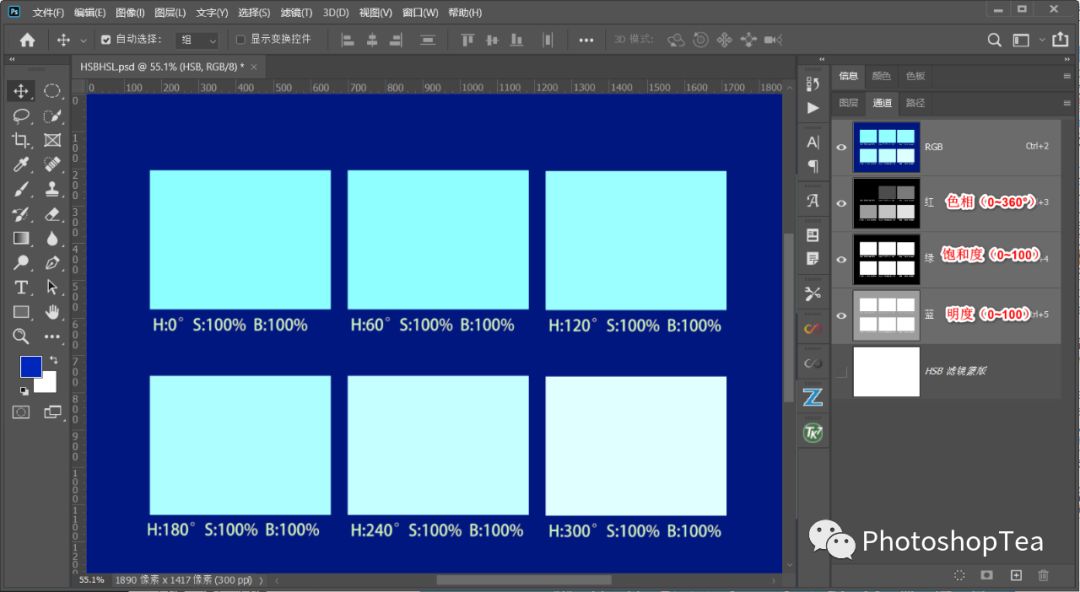
Task: Pick the Clone Stamp tool
Action: tap(52, 189)
